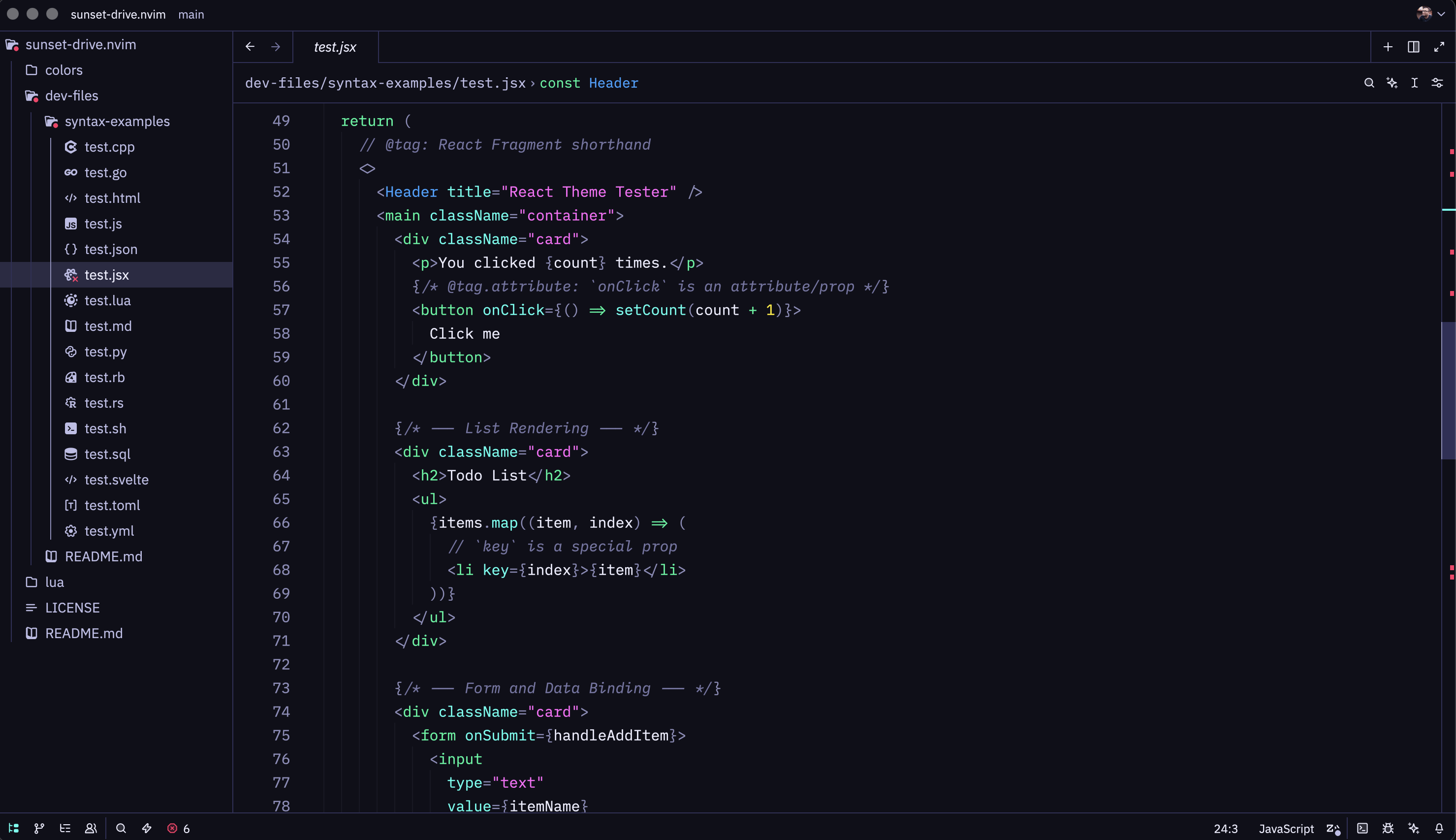1456x840 pixels.
Task: Open buffer search magnifier in toolbar
Action: pos(1369,83)
